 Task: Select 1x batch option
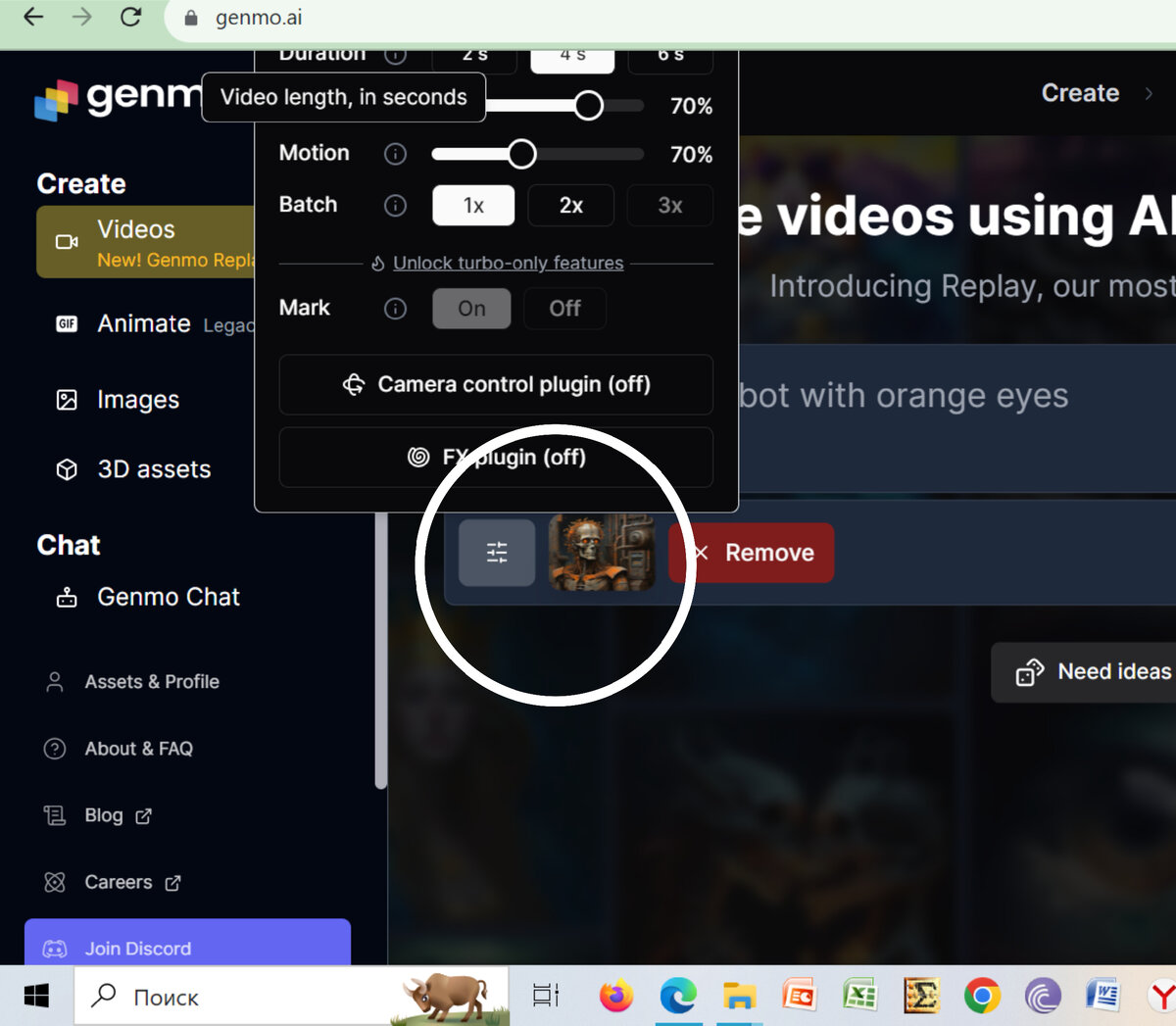(473, 206)
